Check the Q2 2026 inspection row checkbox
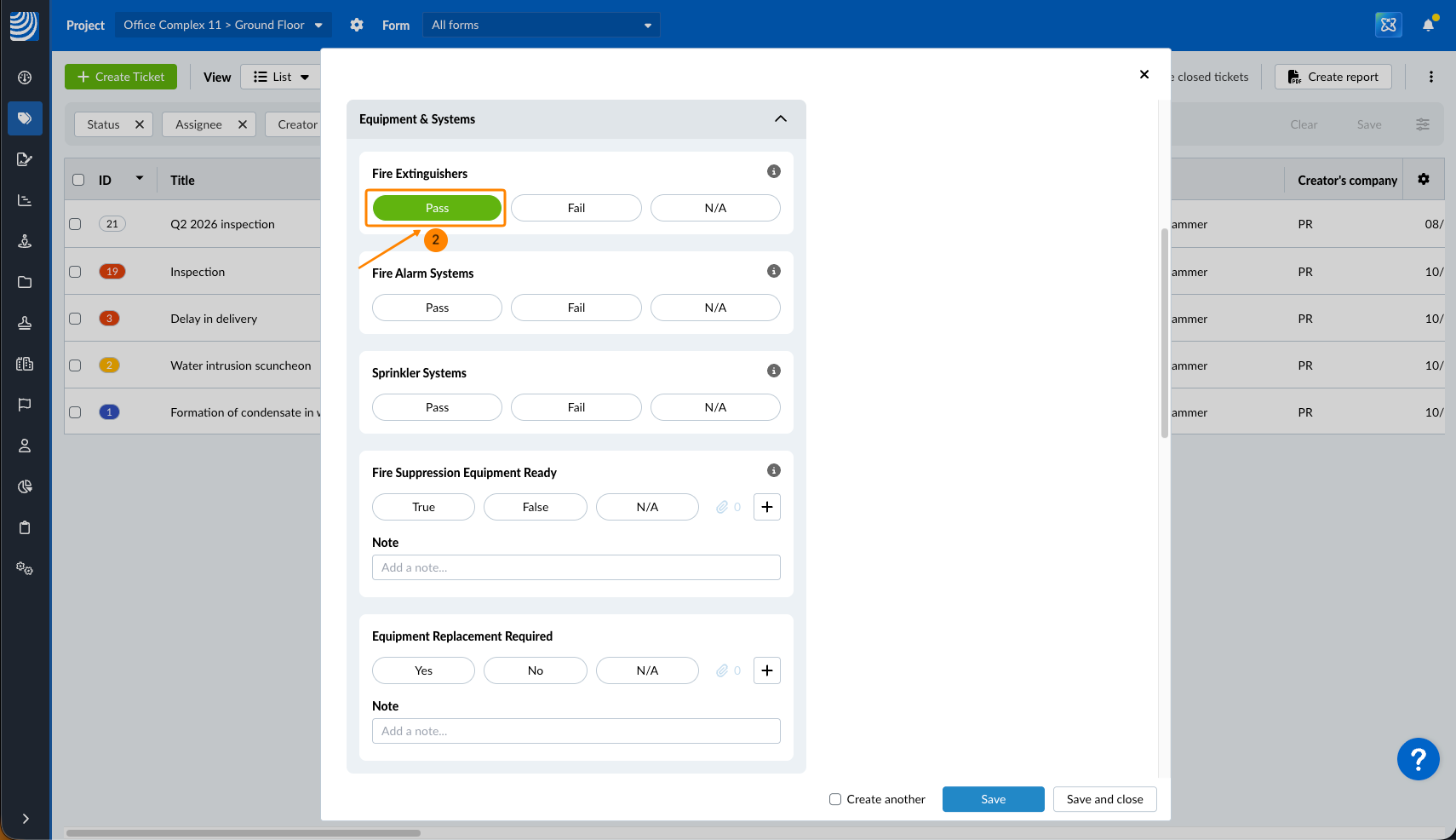The width and height of the screenshot is (1456, 840). (x=76, y=224)
